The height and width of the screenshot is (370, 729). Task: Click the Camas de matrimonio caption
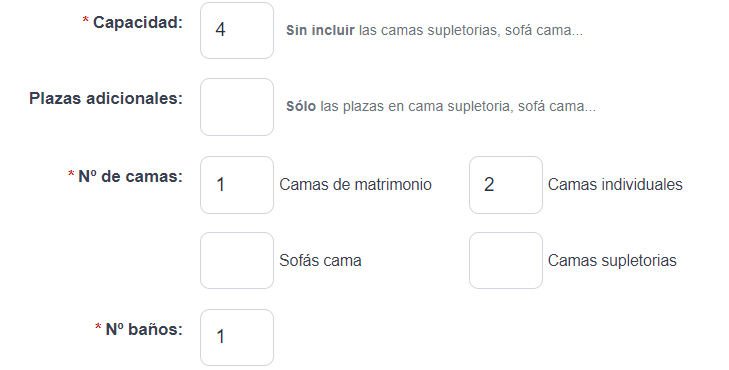point(355,185)
